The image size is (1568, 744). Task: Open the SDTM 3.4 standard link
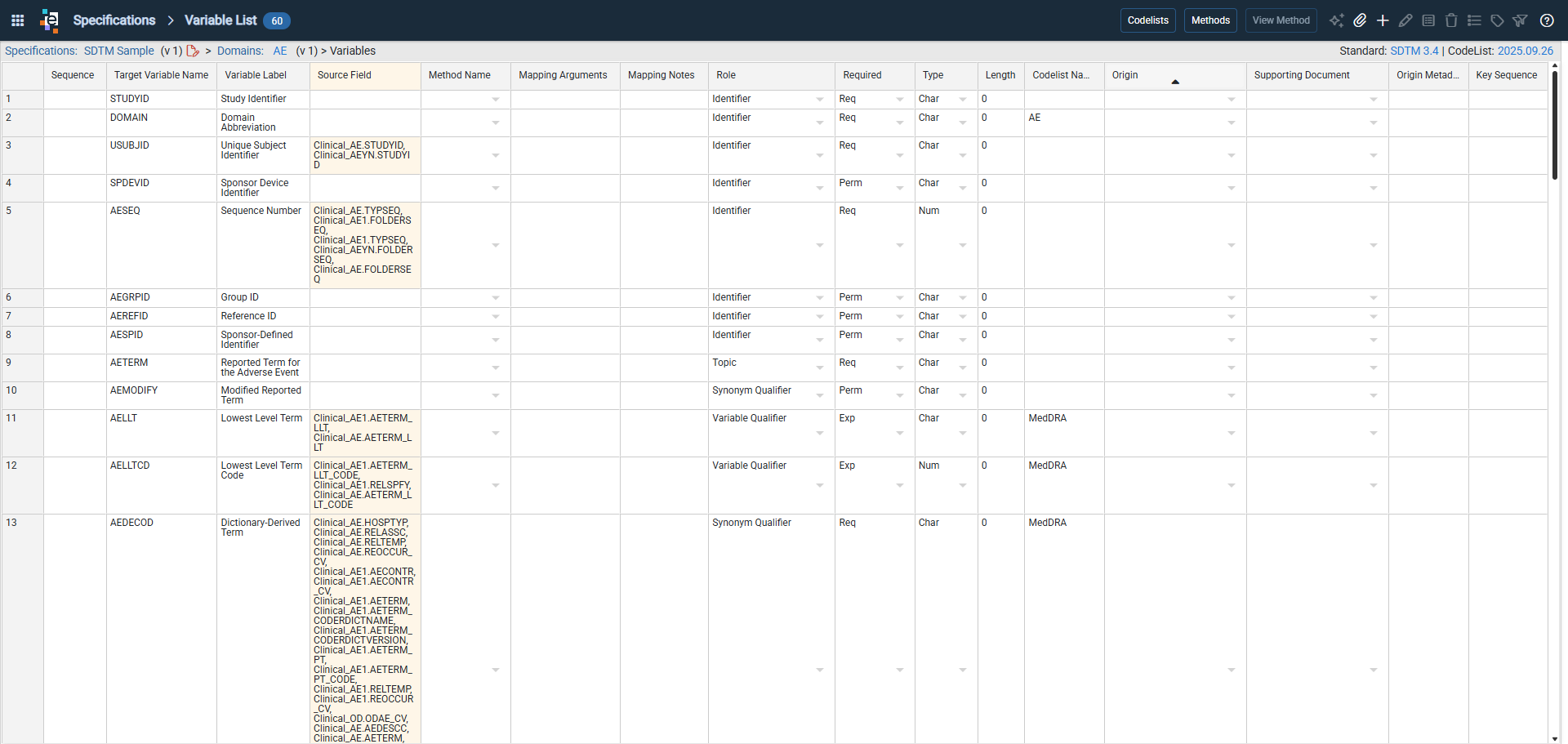pos(1414,51)
